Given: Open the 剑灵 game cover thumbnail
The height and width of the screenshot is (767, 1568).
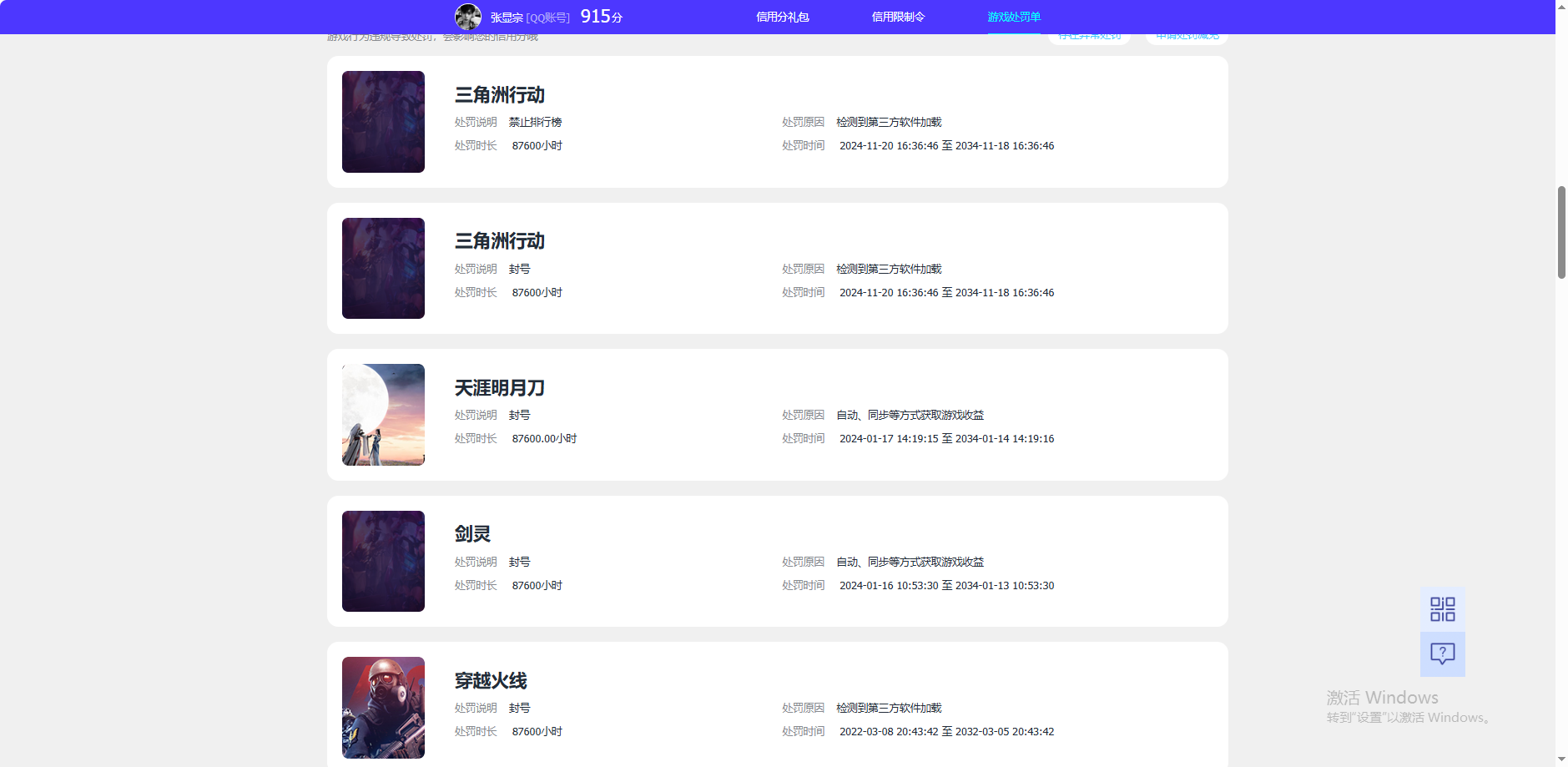Looking at the screenshot, I should [x=383, y=561].
